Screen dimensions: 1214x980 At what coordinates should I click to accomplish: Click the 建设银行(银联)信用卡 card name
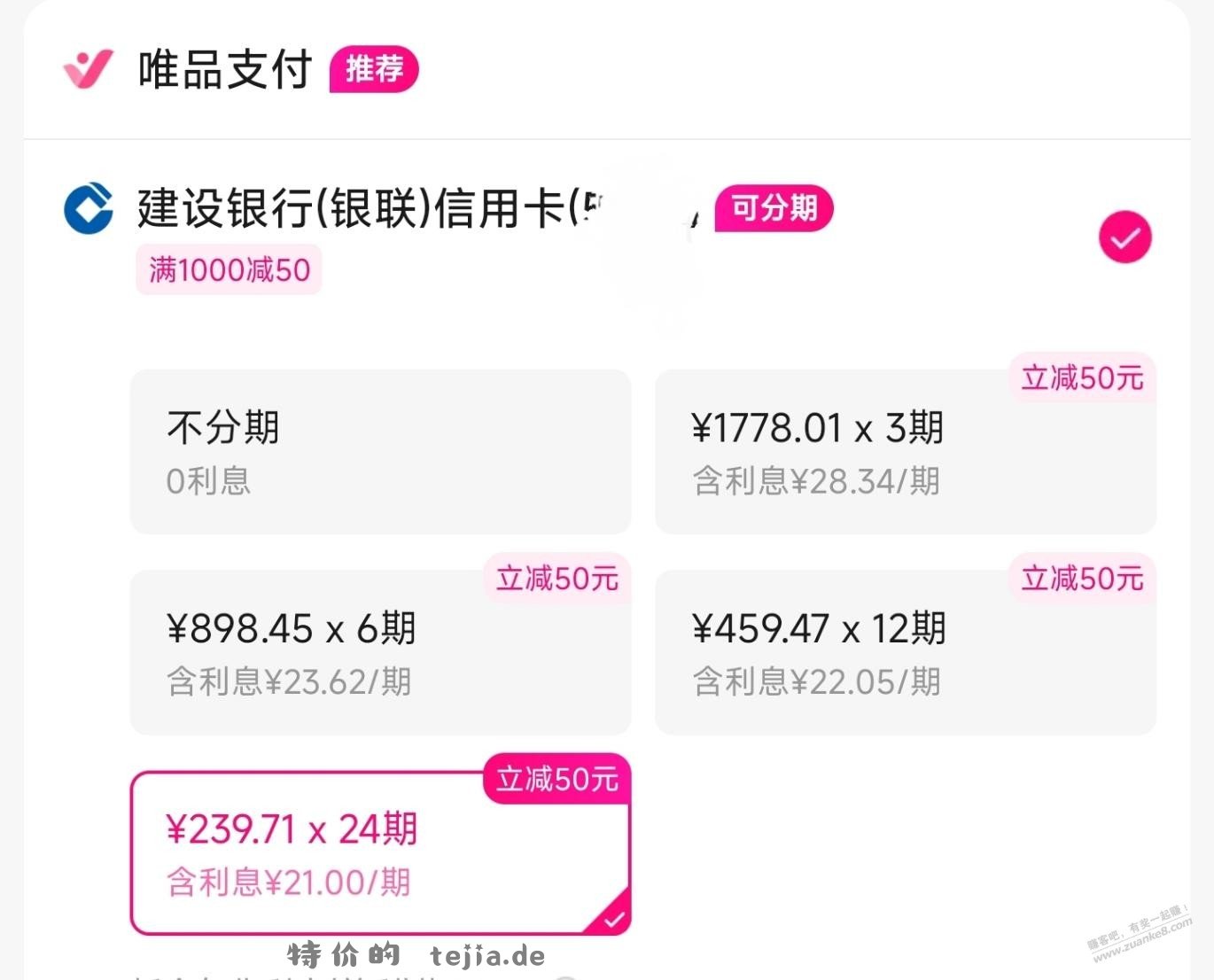click(x=354, y=208)
